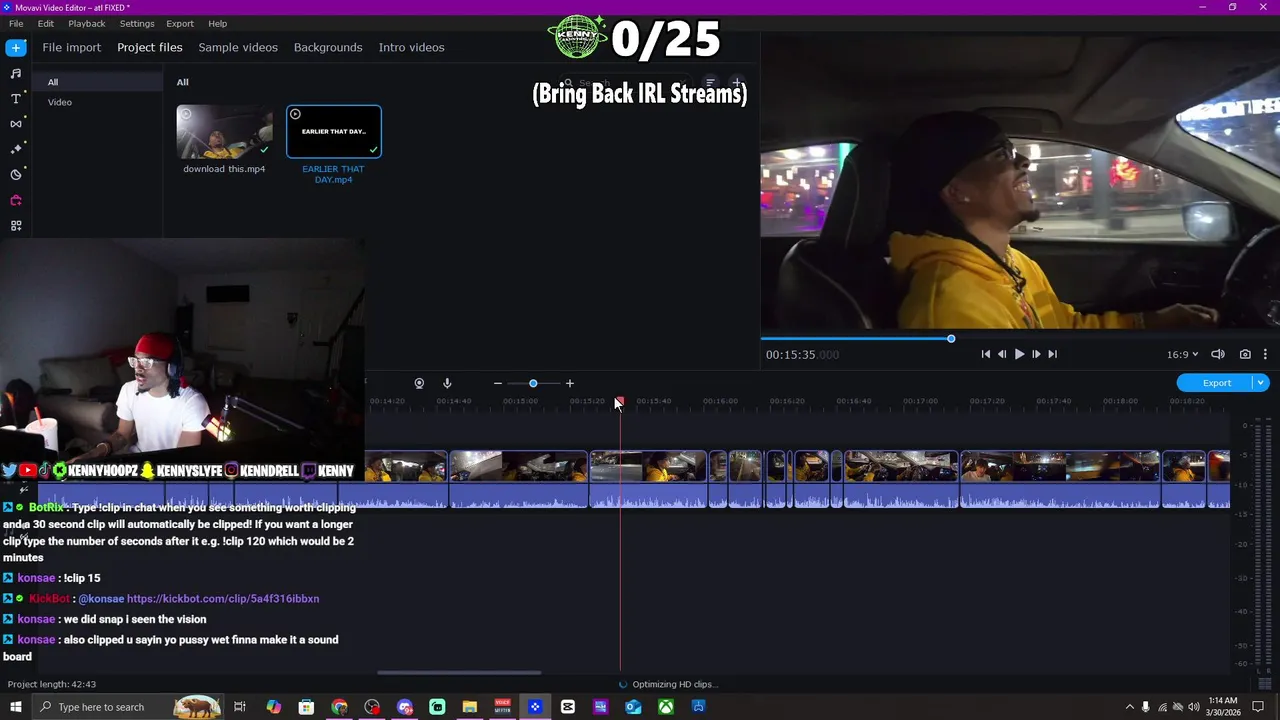Click the Project length: 42:43 status text
The image size is (1280, 720).
pos(52,684)
